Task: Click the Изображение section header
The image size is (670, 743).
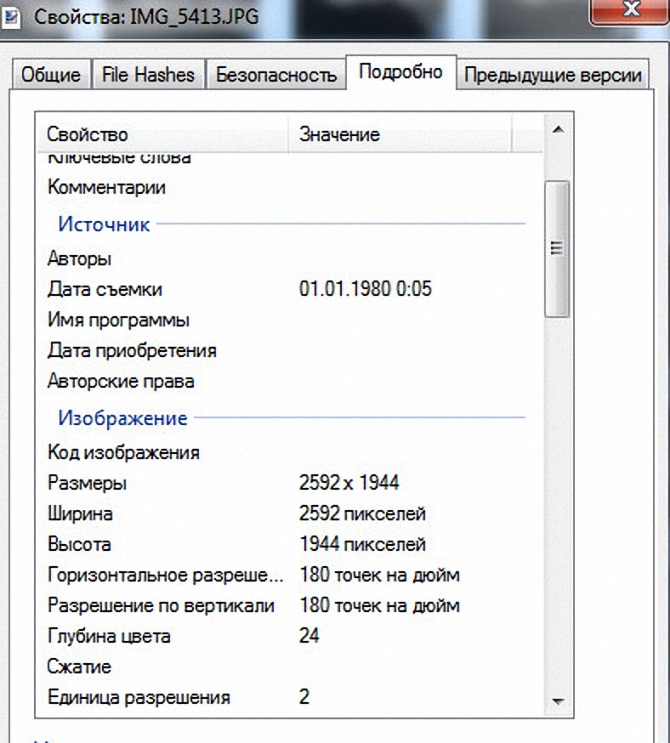Action: click(x=122, y=418)
